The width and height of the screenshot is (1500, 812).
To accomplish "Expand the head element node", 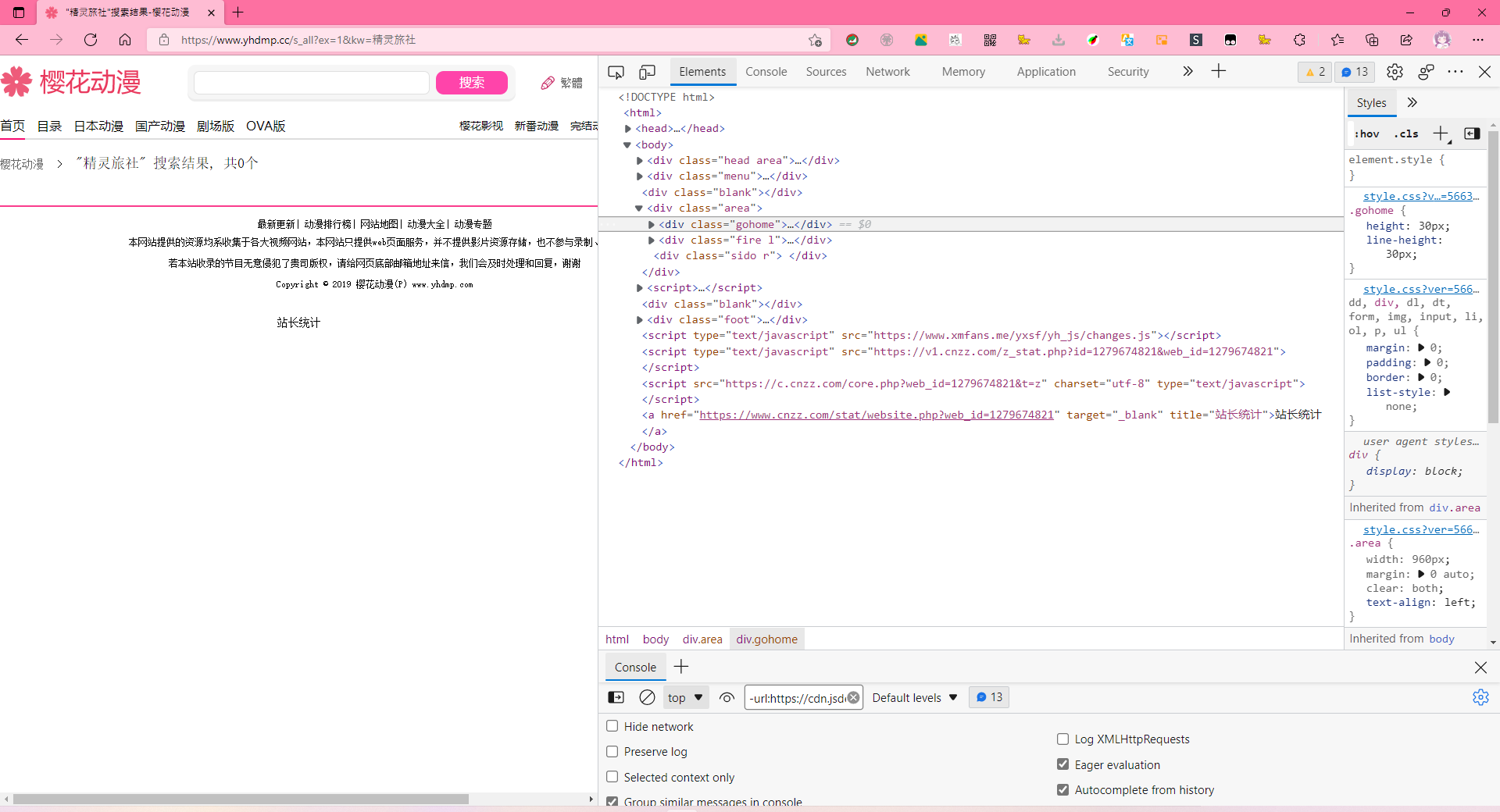I will (628, 129).
